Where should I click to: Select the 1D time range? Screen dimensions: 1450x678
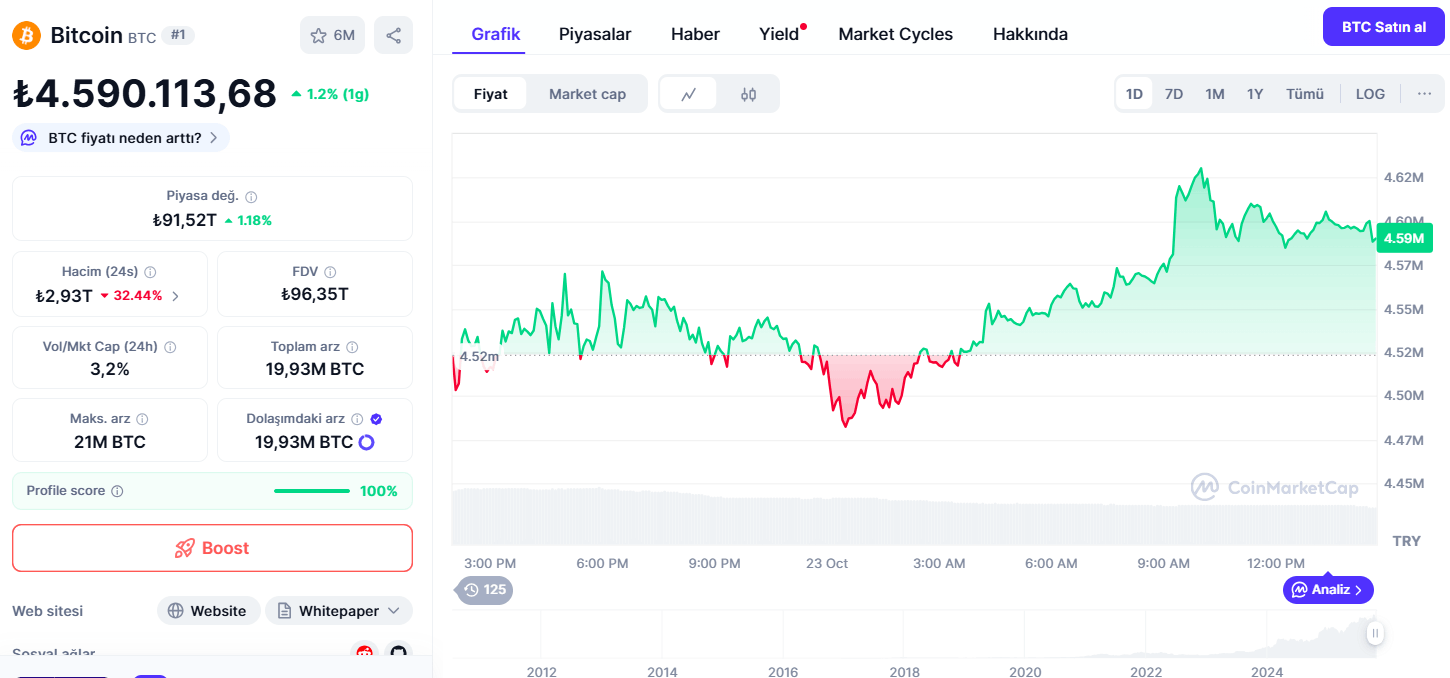pos(1134,94)
